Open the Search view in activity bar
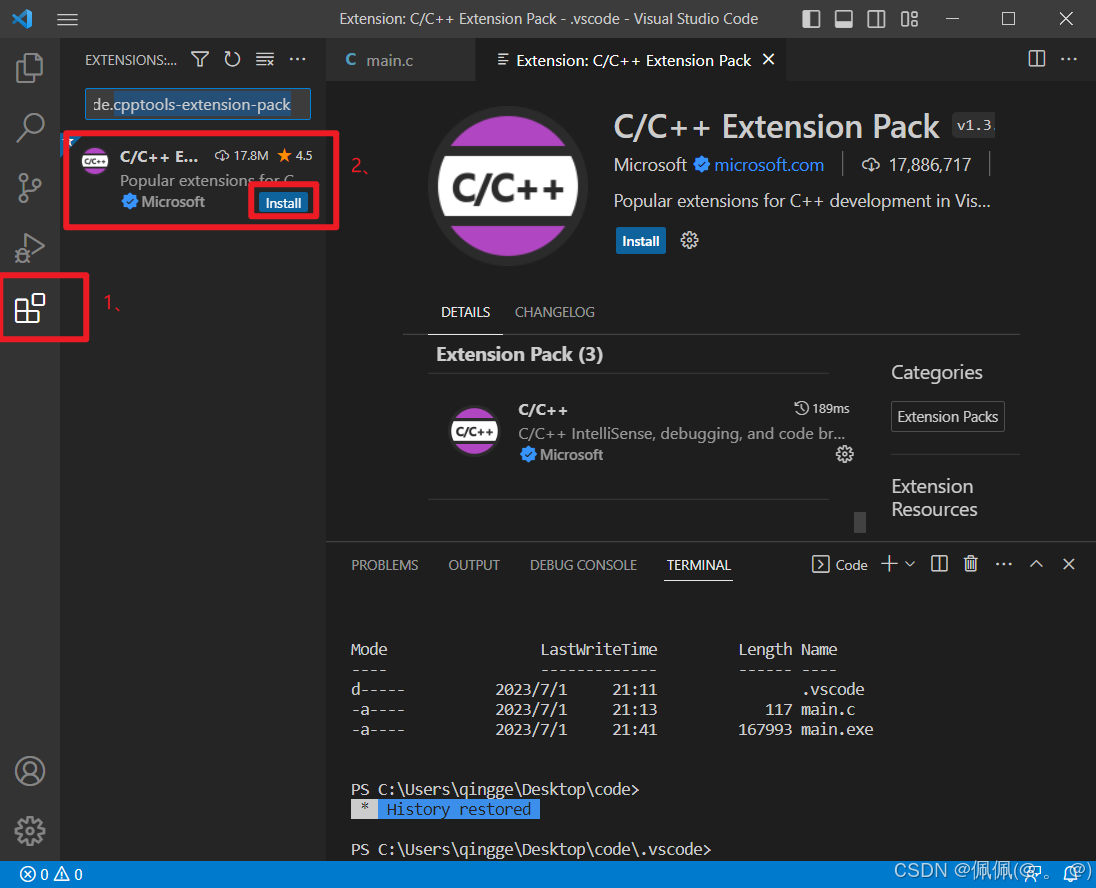This screenshot has width=1096, height=888. pos(29,127)
